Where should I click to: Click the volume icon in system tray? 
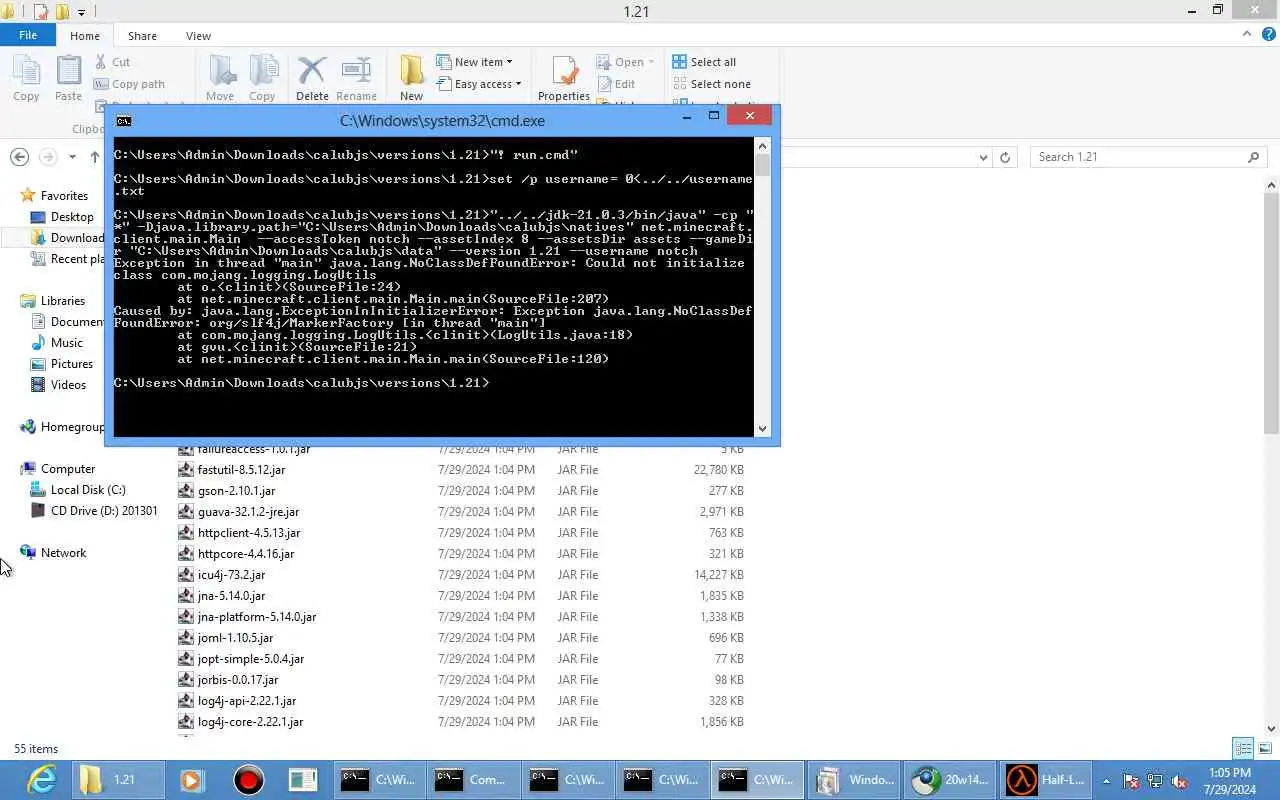pos(1179,781)
